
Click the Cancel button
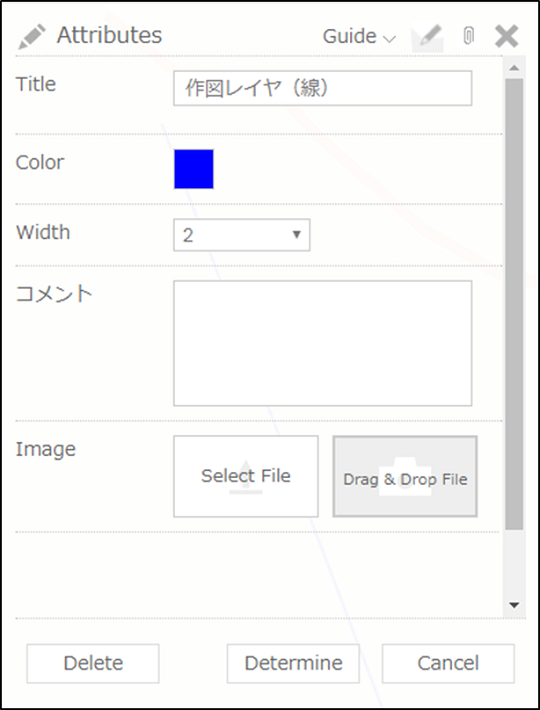tap(448, 663)
